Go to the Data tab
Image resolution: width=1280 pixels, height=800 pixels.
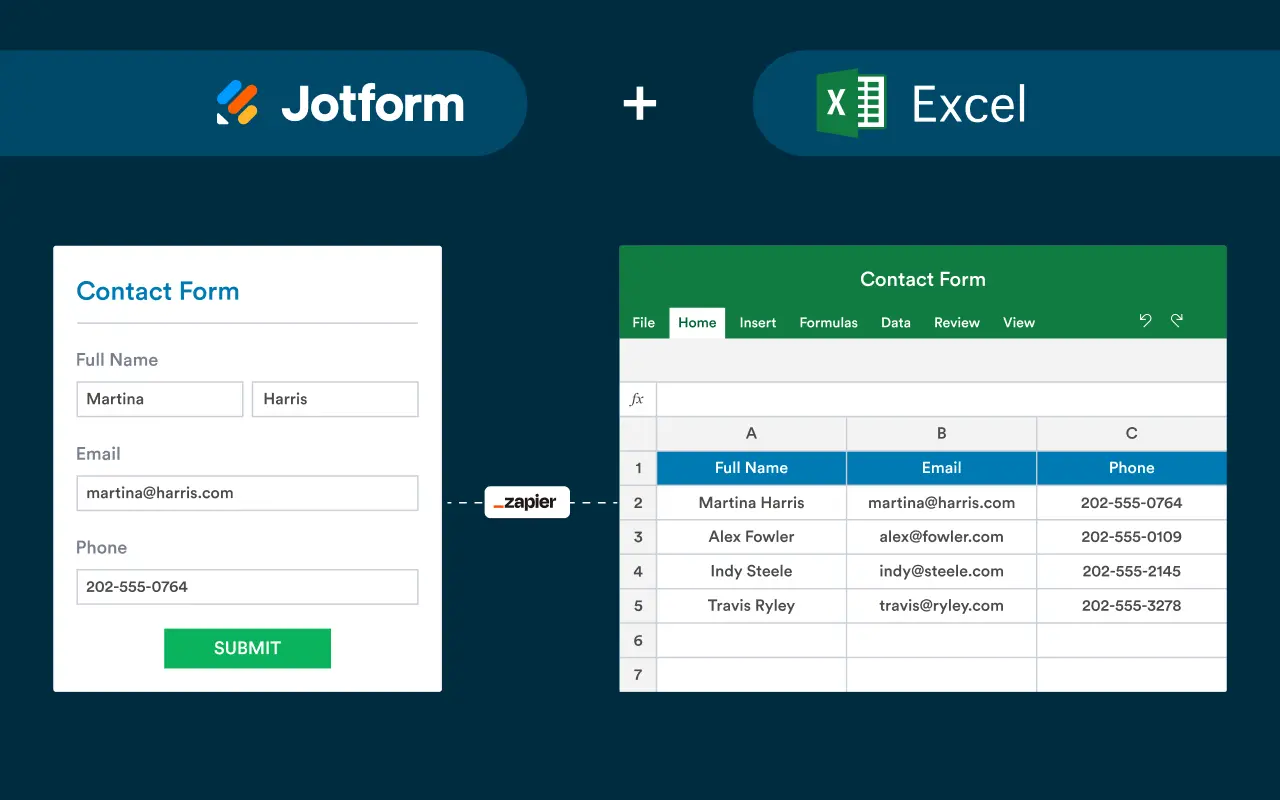point(896,322)
